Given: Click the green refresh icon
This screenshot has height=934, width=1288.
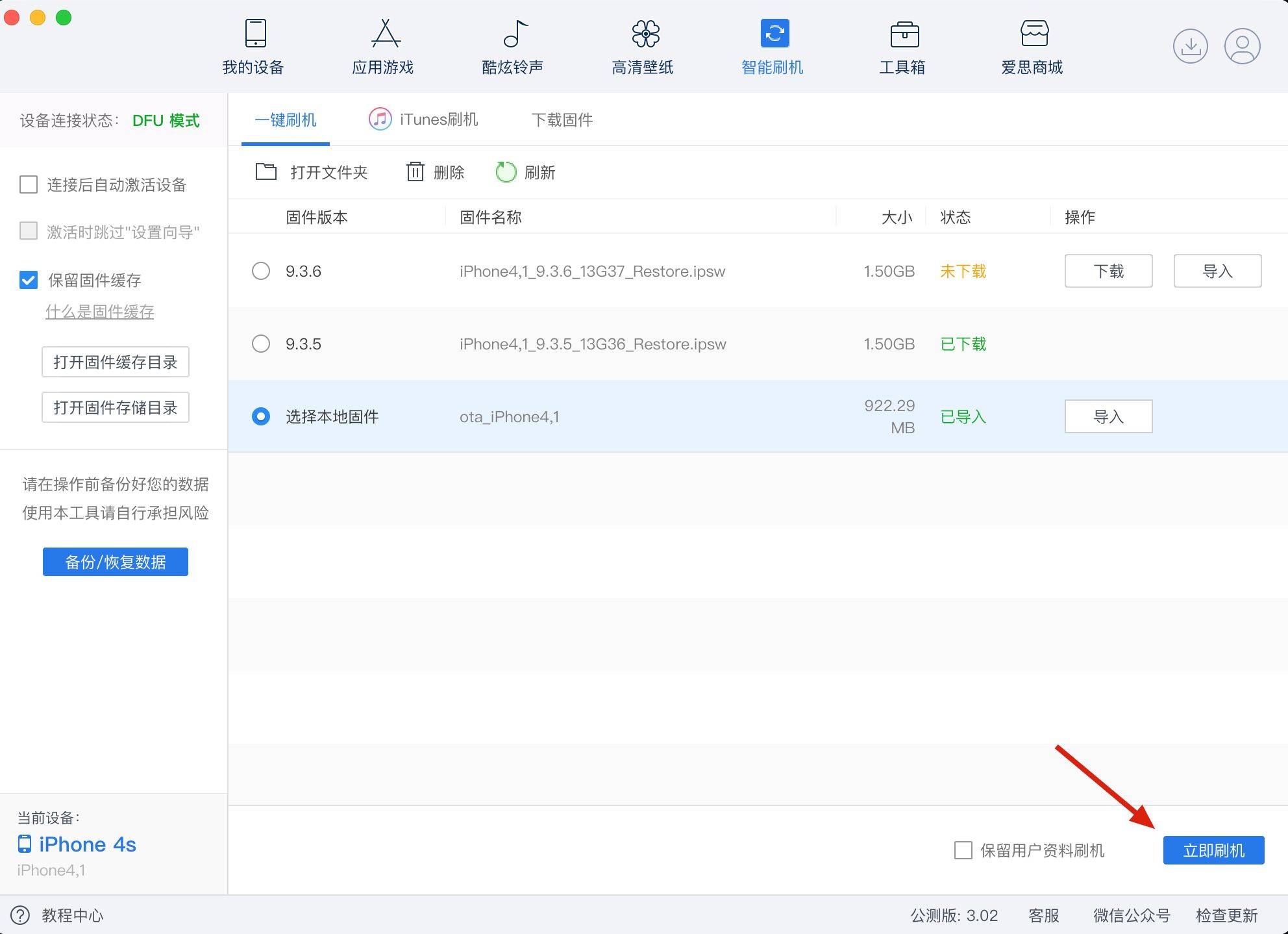Looking at the screenshot, I should 506,172.
